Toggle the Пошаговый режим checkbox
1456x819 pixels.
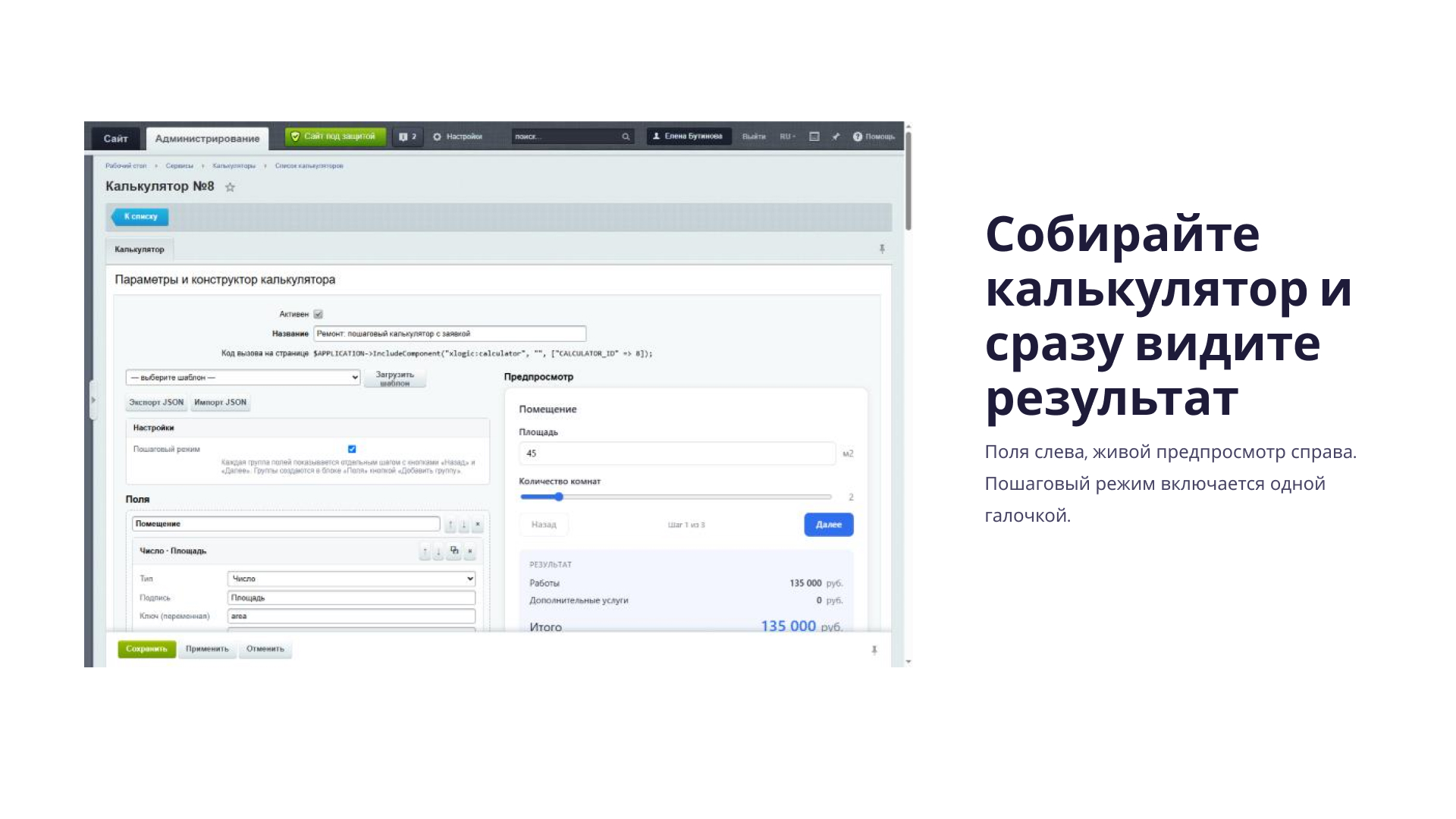coord(352,449)
